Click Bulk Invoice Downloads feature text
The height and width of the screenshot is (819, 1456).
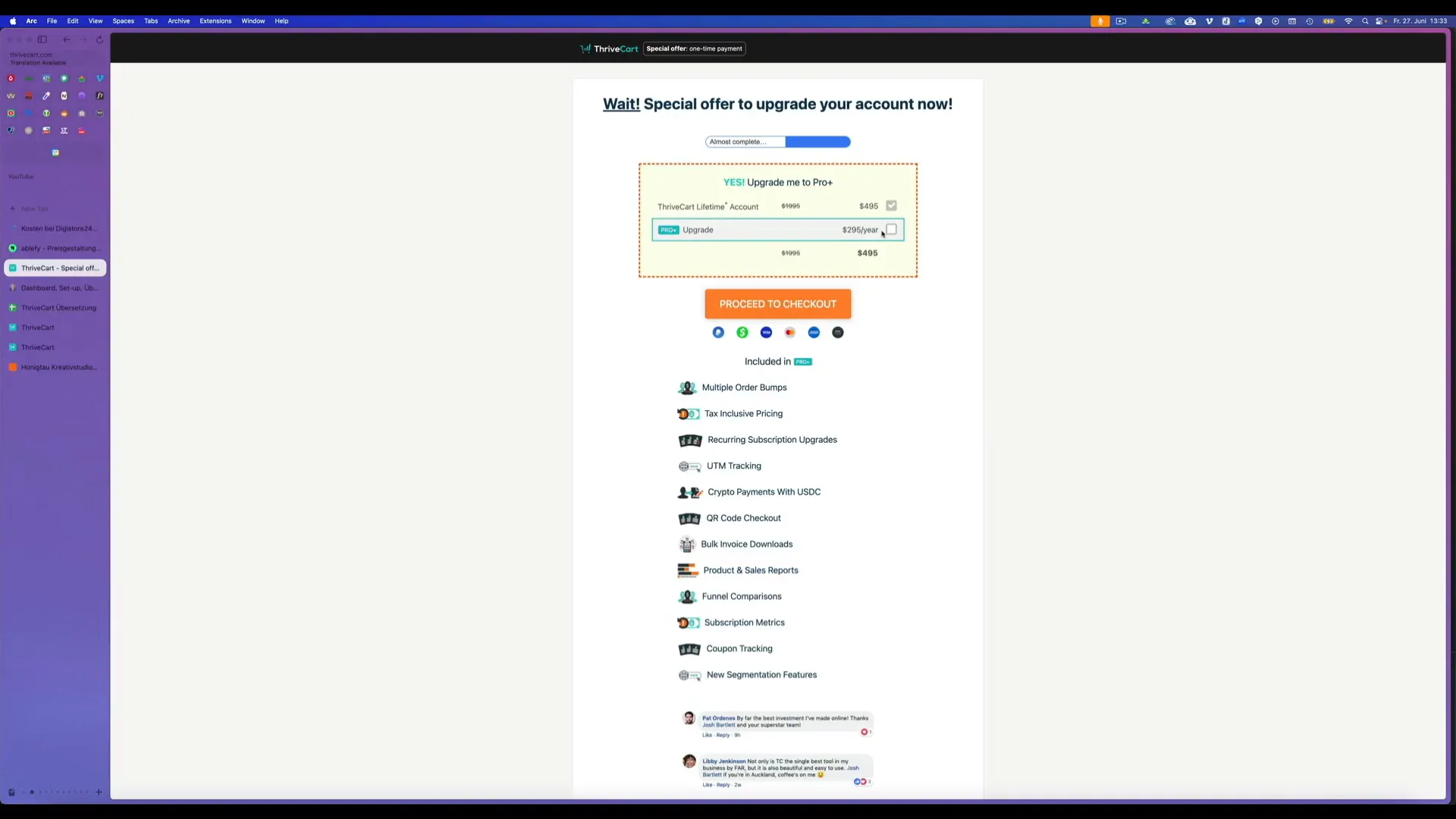(x=746, y=544)
